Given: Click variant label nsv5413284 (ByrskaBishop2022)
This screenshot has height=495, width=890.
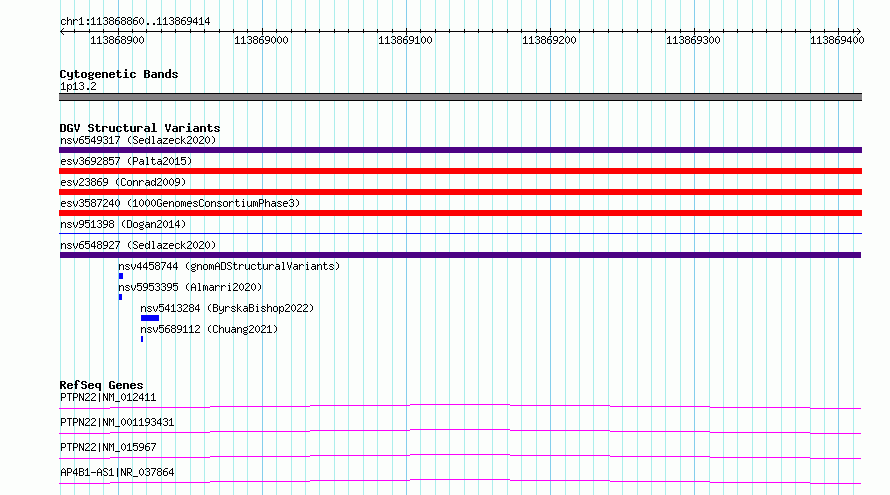Looking at the screenshot, I should (x=227, y=308).
